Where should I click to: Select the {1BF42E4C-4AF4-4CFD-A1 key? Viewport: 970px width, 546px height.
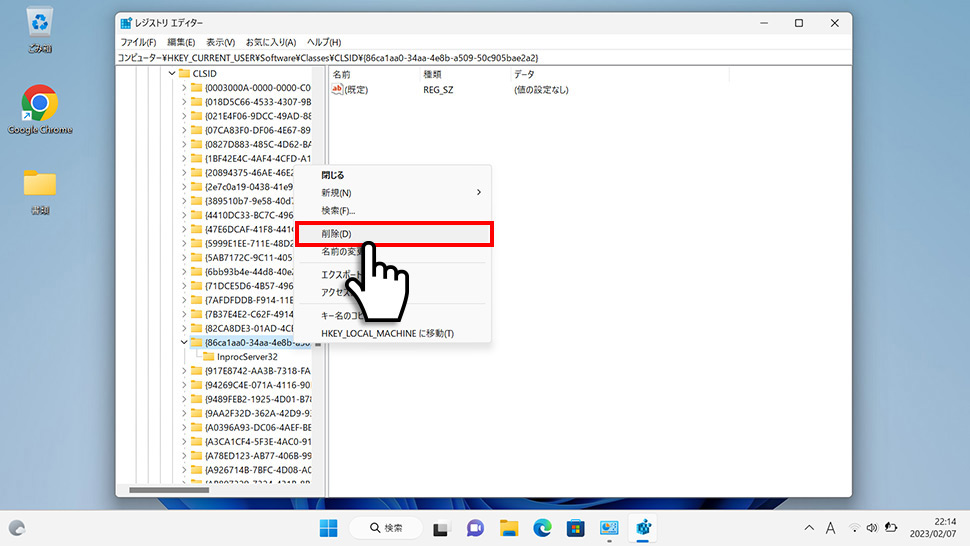258,159
